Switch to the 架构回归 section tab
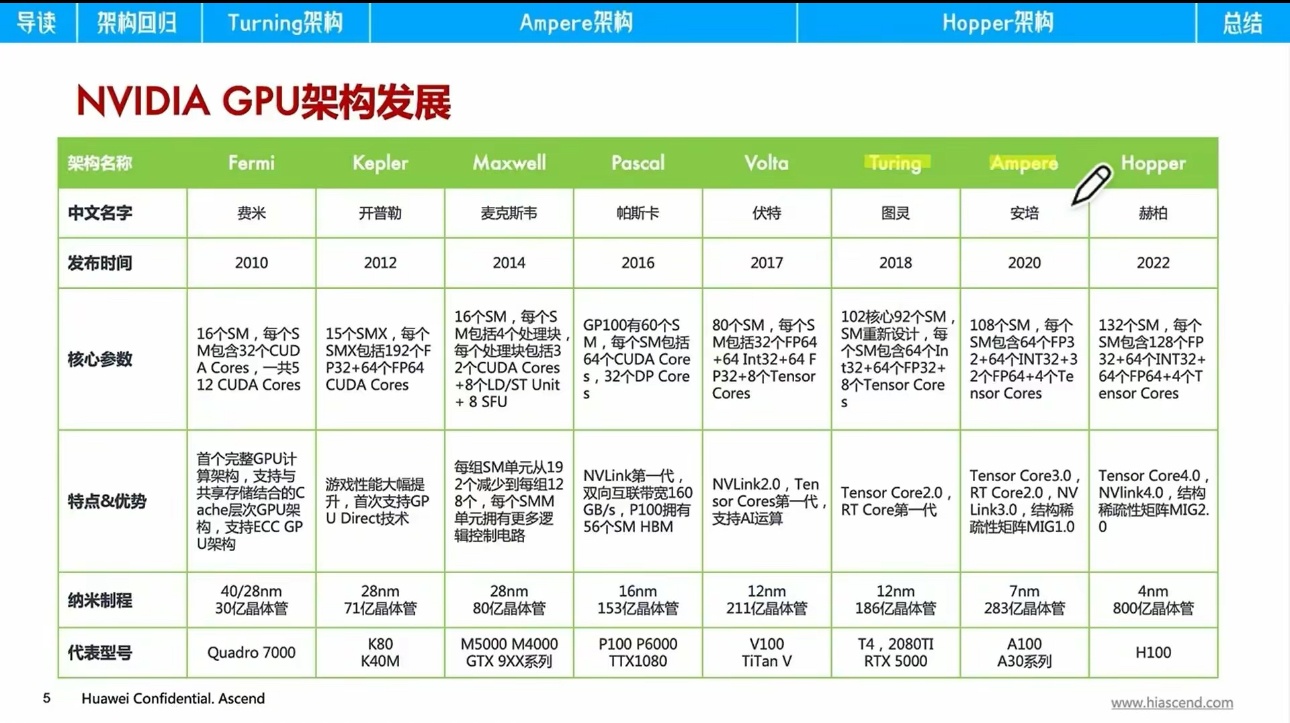 tap(138, 22)
